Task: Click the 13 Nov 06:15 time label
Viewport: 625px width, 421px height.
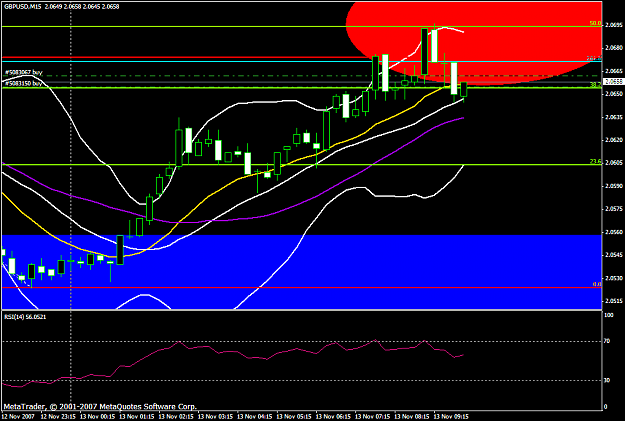Action: [x=334, y=417]
